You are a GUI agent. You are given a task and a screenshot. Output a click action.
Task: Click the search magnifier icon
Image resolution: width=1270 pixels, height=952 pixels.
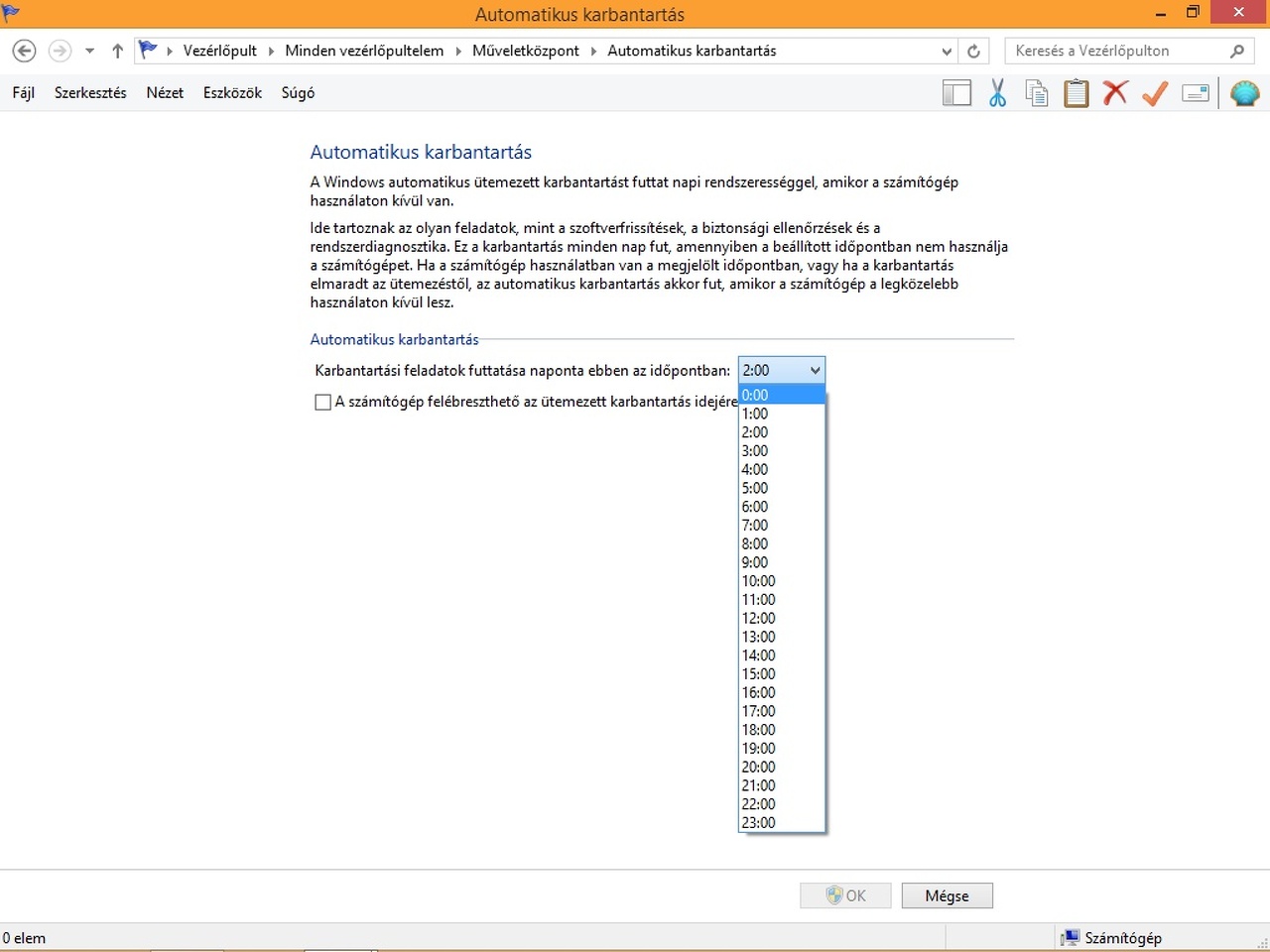tap(1237, 51)
